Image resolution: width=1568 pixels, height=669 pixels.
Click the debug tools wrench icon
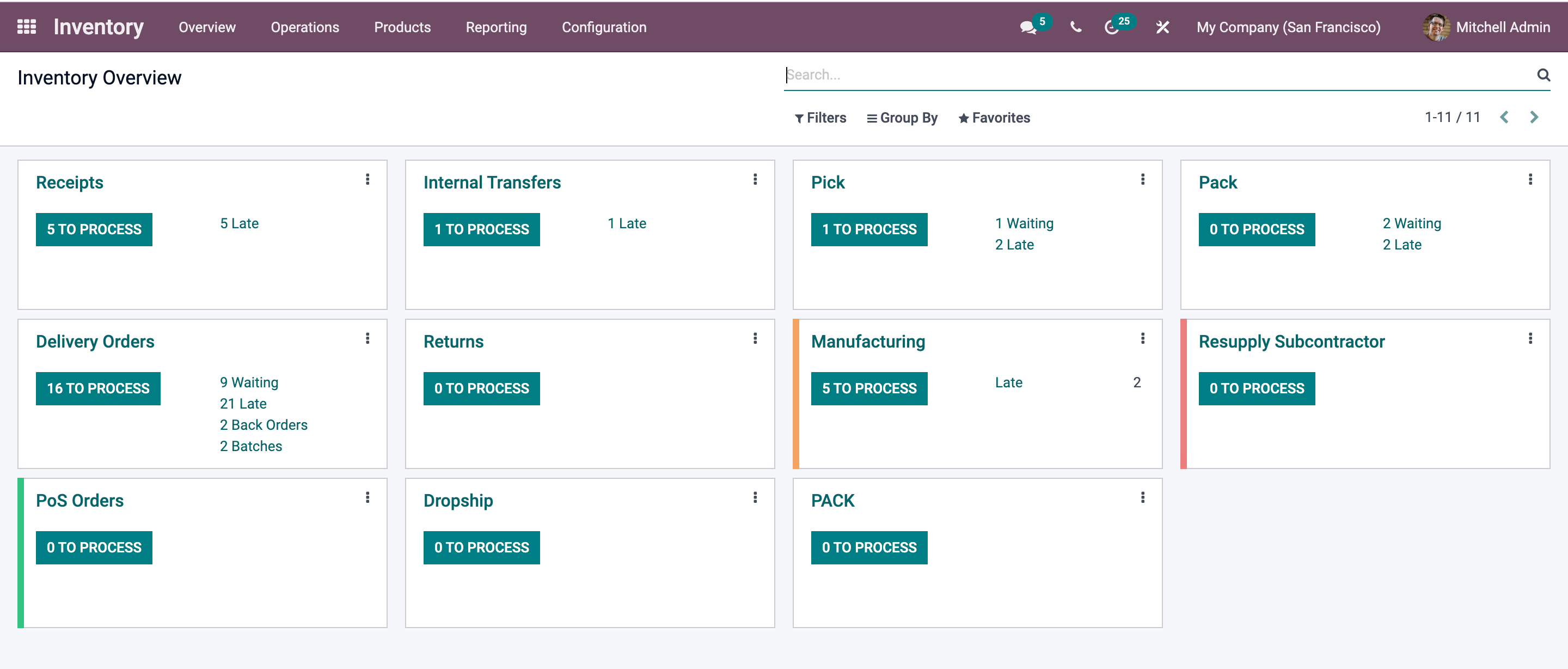click(1162, 27)
